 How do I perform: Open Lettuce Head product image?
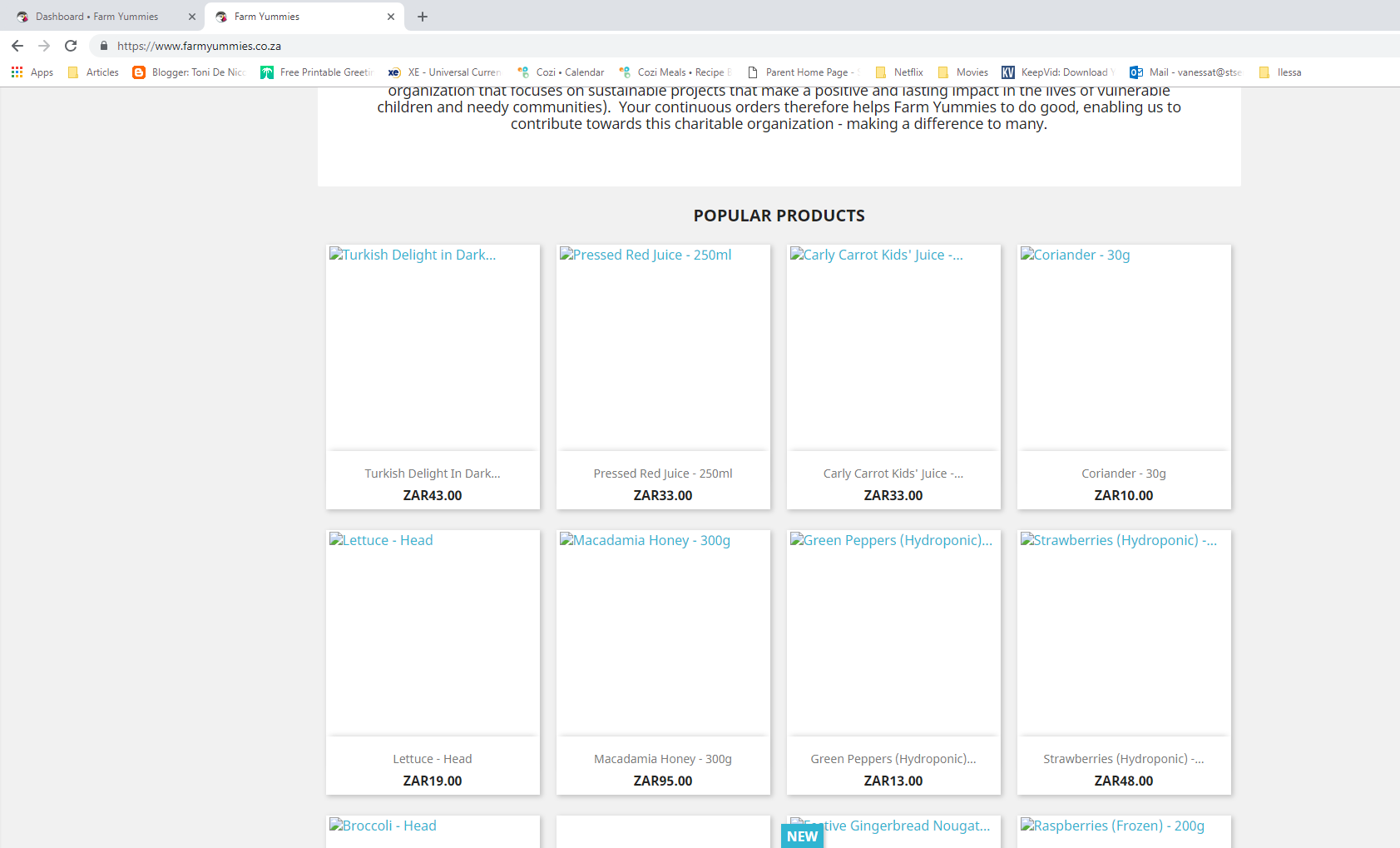433,632
